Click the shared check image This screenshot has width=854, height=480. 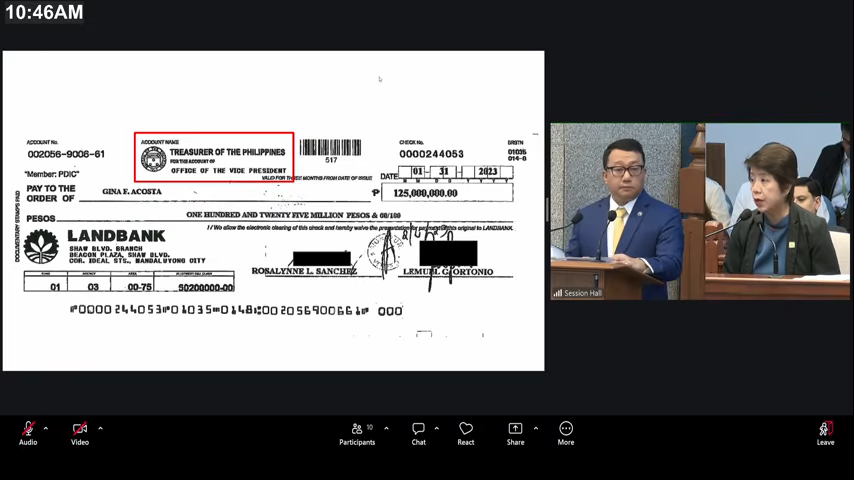[273, 211]
